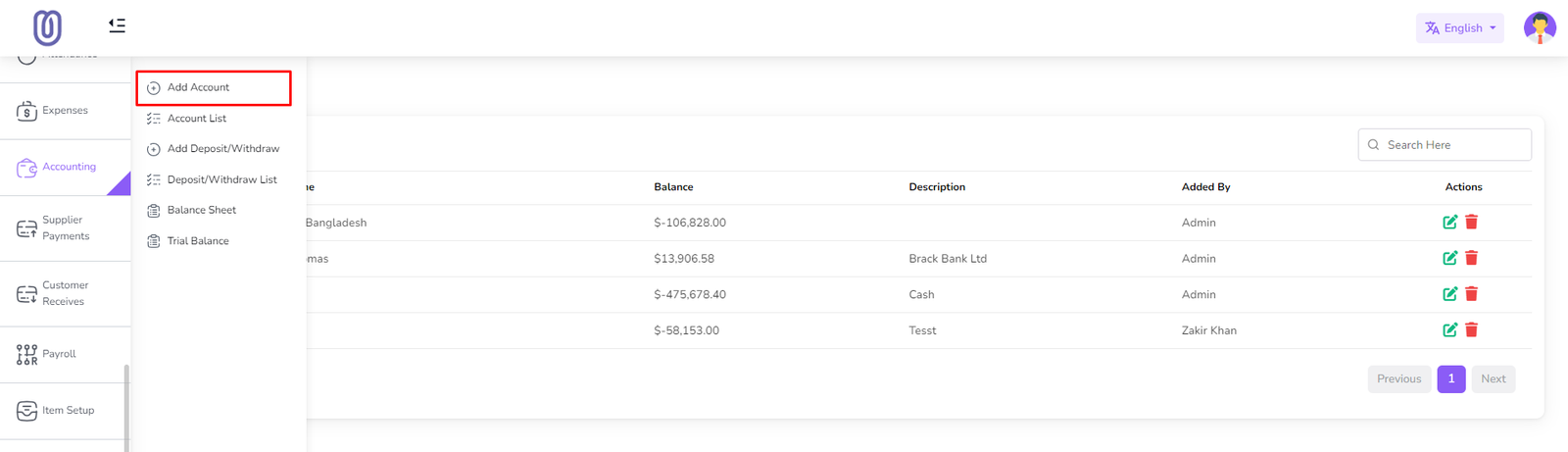Image resolution: width=1568 pixels, height=452 pixels.
Task: Expand the Payroll sidebar section
Action: pos(58,354)
